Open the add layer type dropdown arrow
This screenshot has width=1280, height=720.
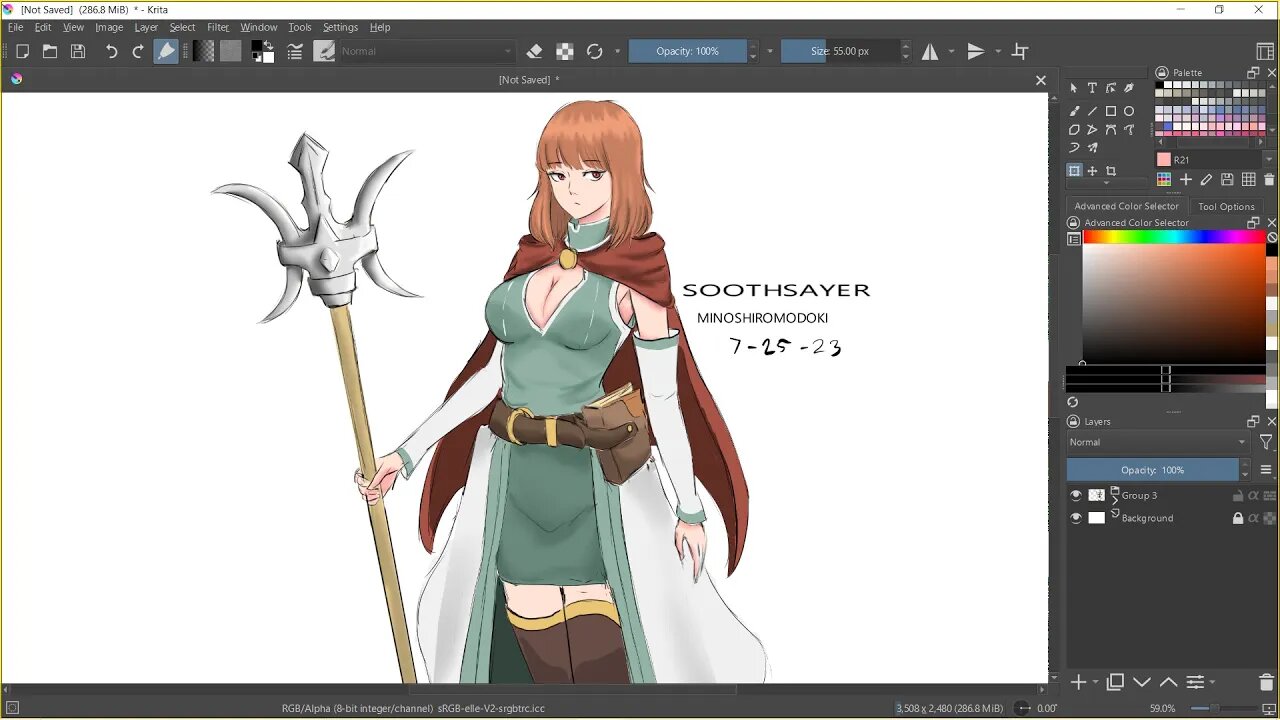click(x=1096, y=682)
